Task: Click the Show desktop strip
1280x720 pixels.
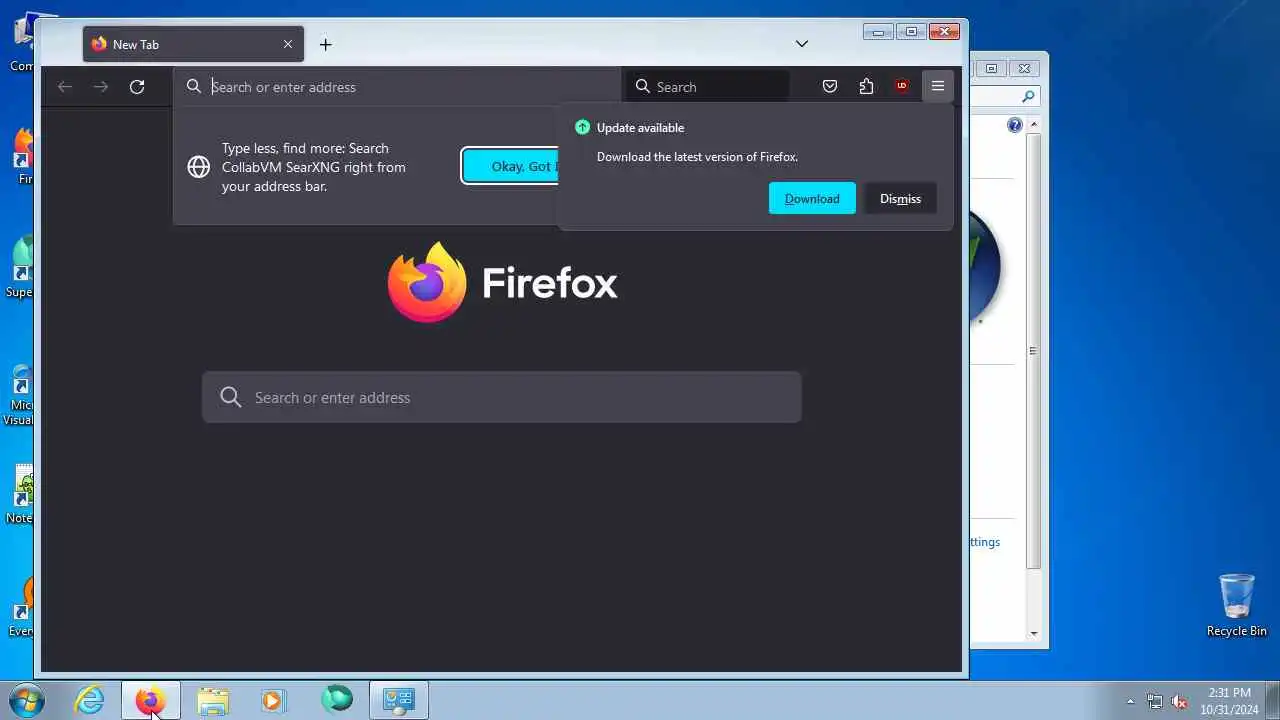Action: (x=1273, y=700)
